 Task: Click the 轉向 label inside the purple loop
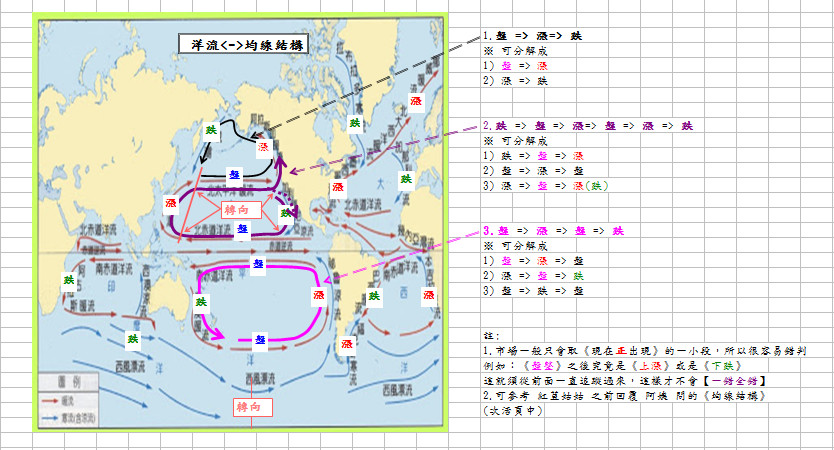tap(241, 210)
